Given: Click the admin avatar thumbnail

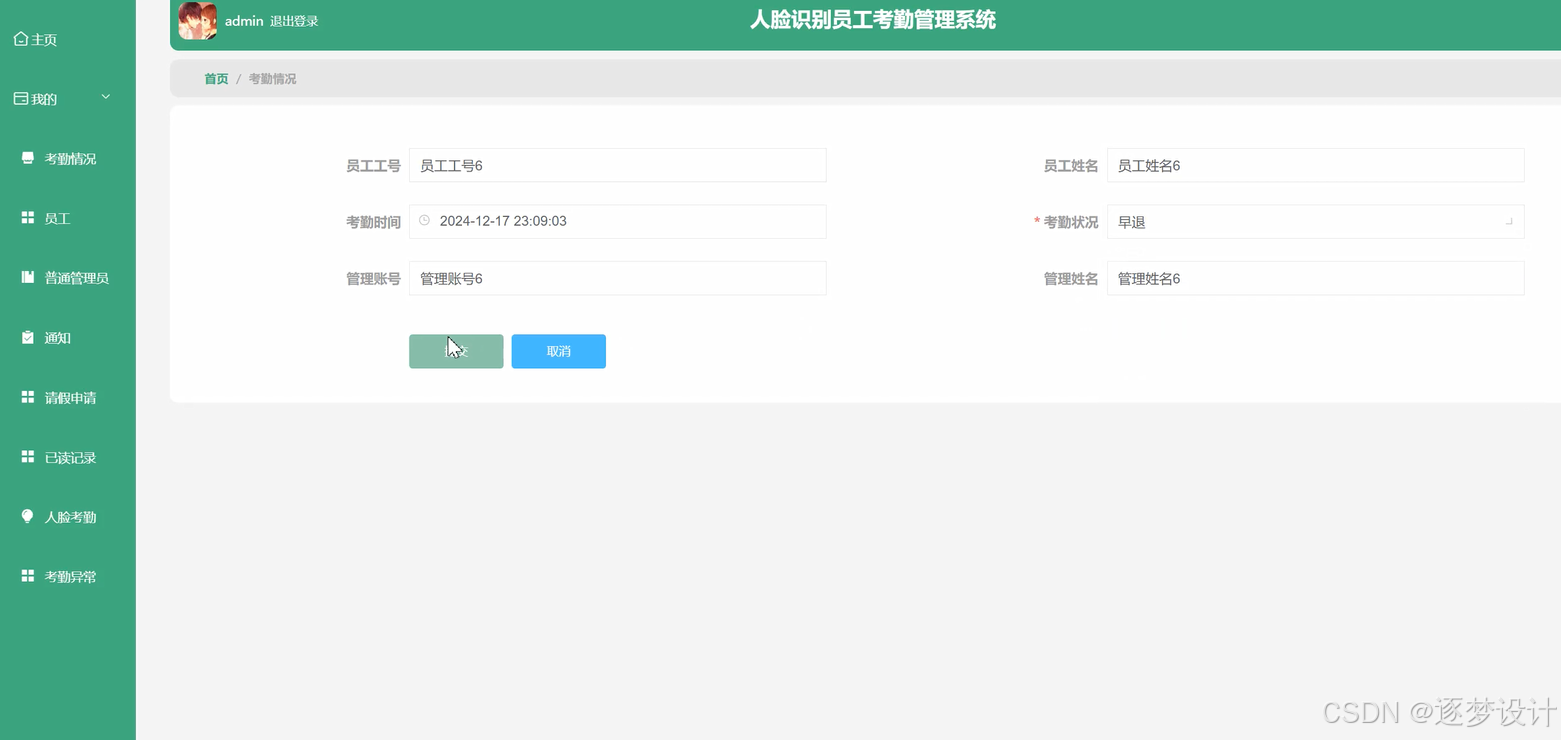Looking at the screenshot, I should click(196, 20).
